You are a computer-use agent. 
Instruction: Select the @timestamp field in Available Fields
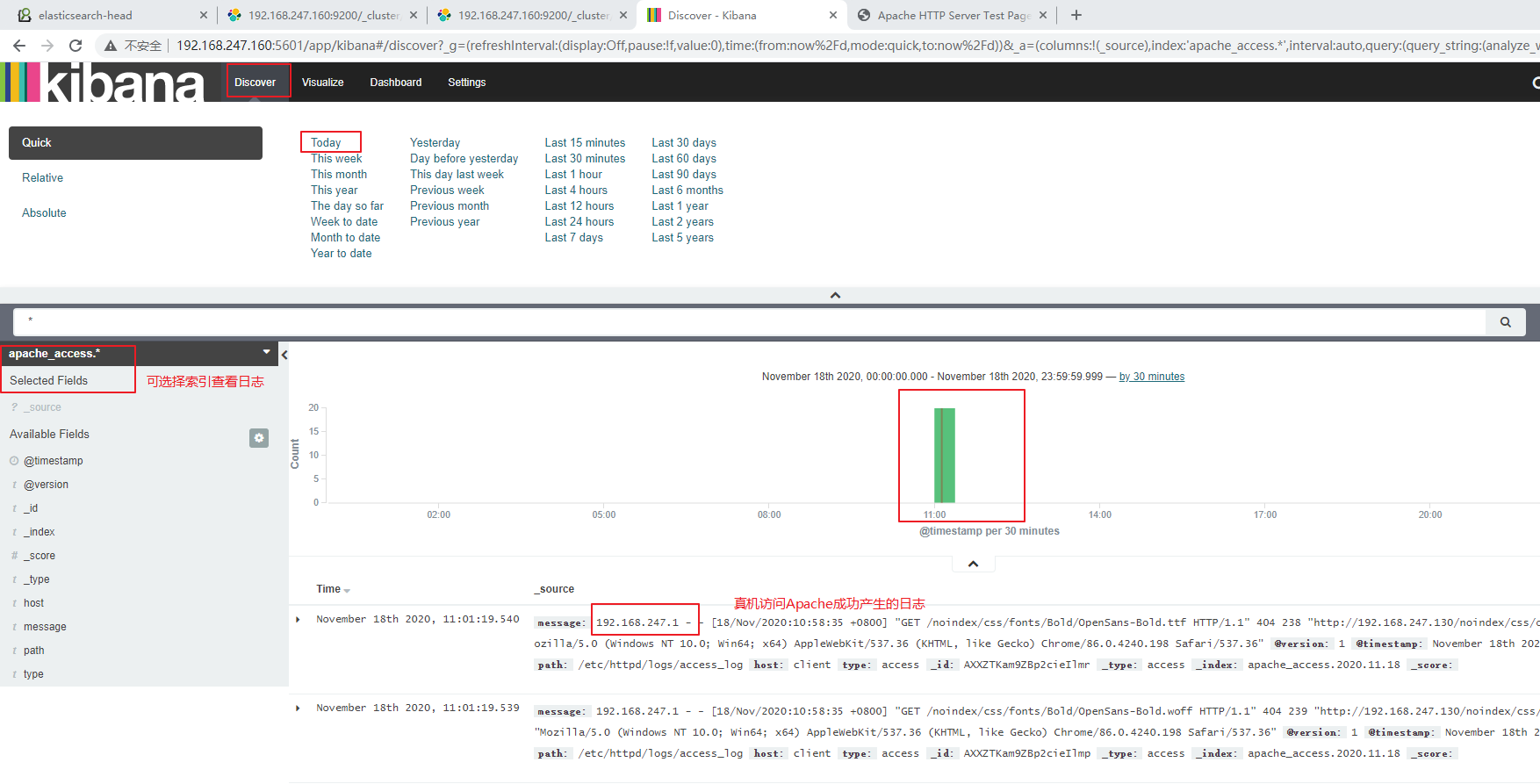tap(54, 461)
